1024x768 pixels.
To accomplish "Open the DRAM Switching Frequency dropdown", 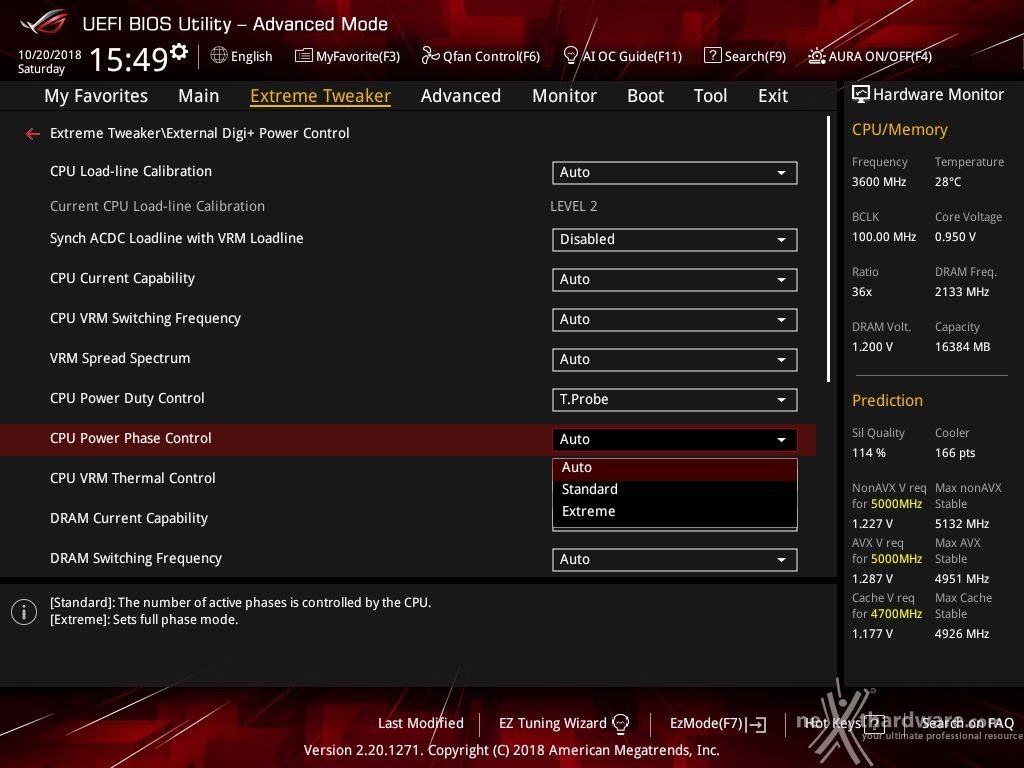I will 675,560.
